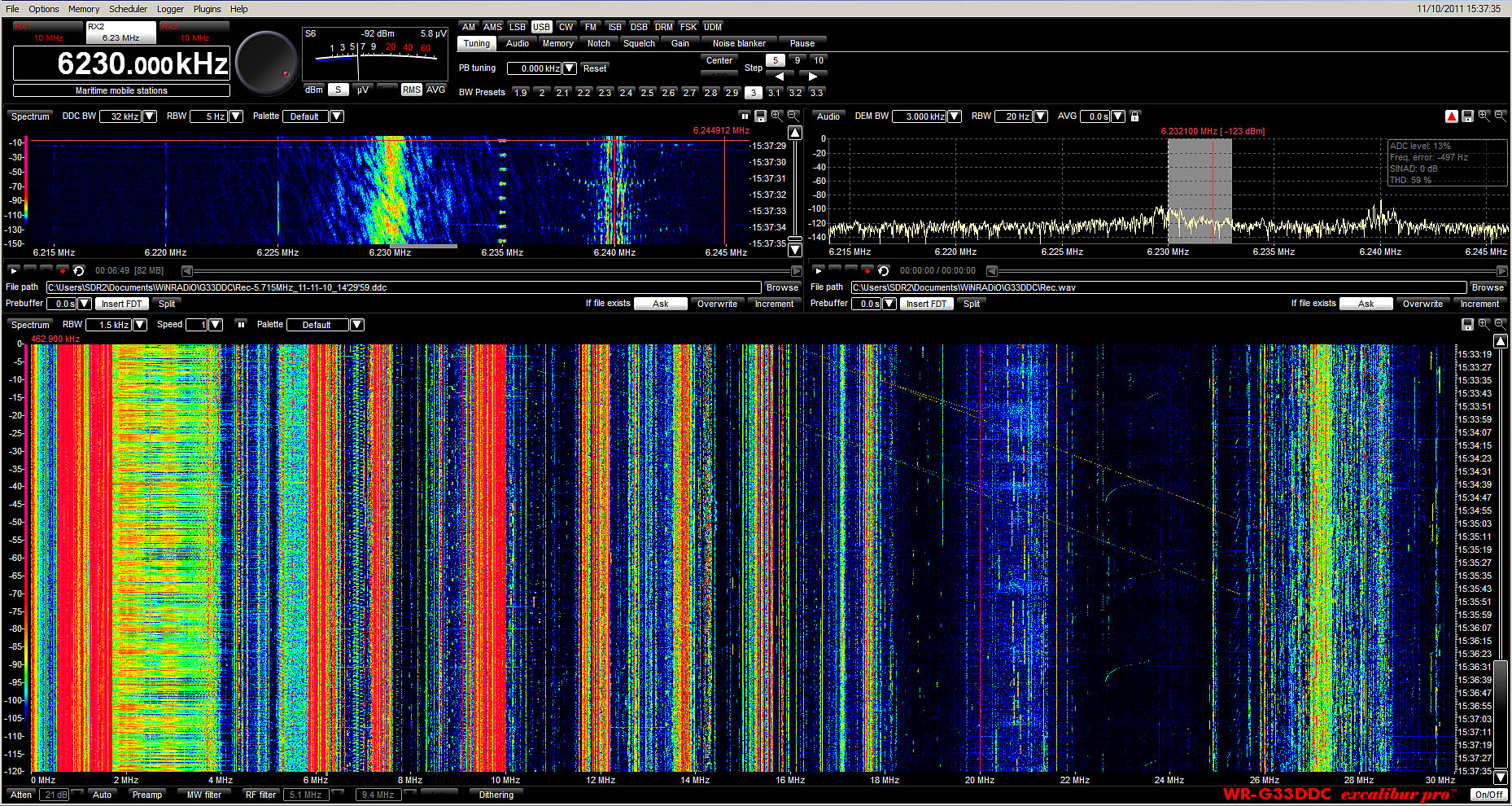Play the DDC recording file
The image size is (1512, 806).
click(14, 270)
